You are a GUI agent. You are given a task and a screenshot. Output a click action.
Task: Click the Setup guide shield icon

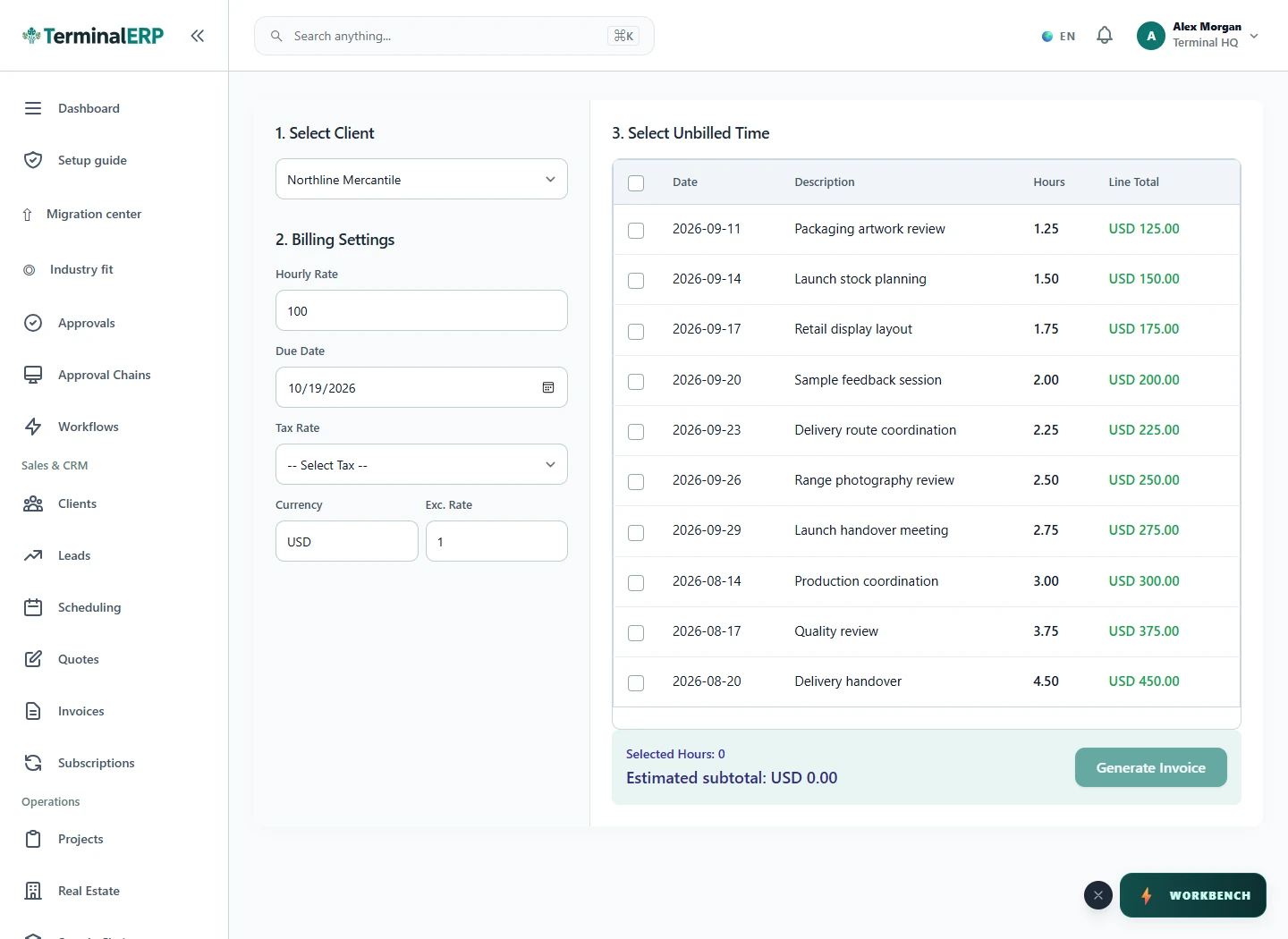pos(33,160)
